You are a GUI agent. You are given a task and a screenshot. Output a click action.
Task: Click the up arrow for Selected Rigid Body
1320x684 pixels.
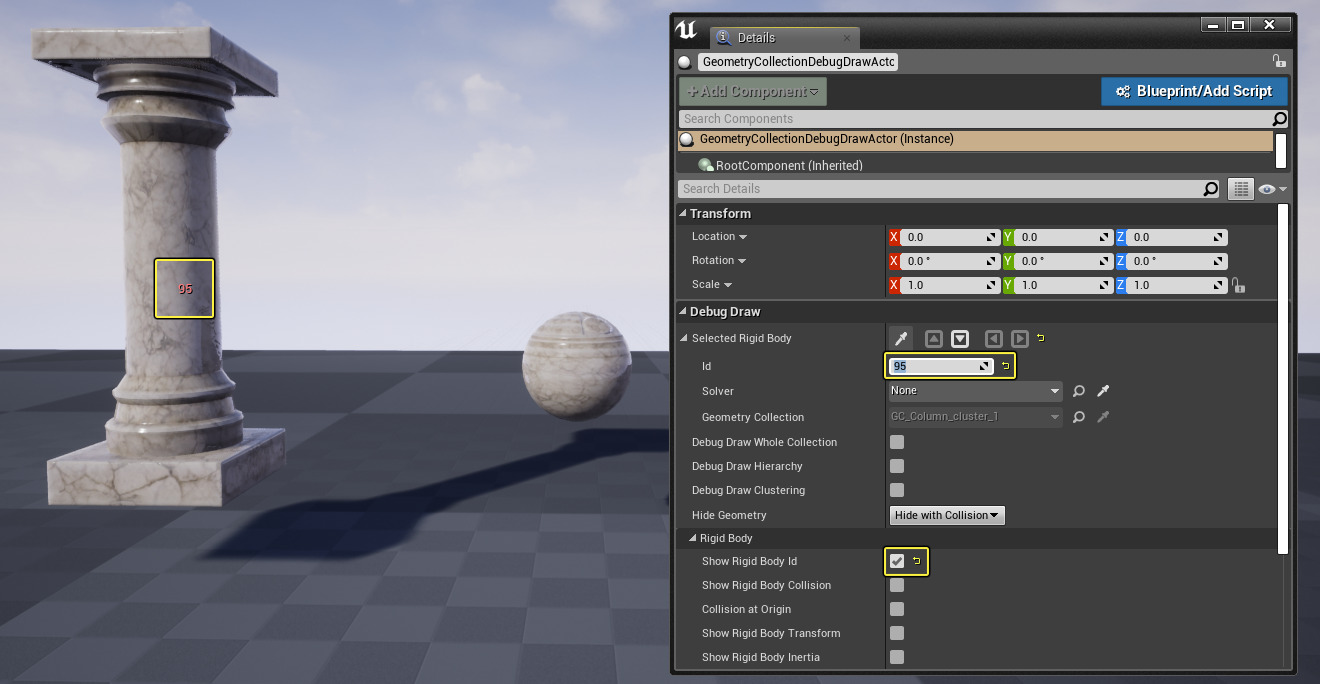(933, 339)
